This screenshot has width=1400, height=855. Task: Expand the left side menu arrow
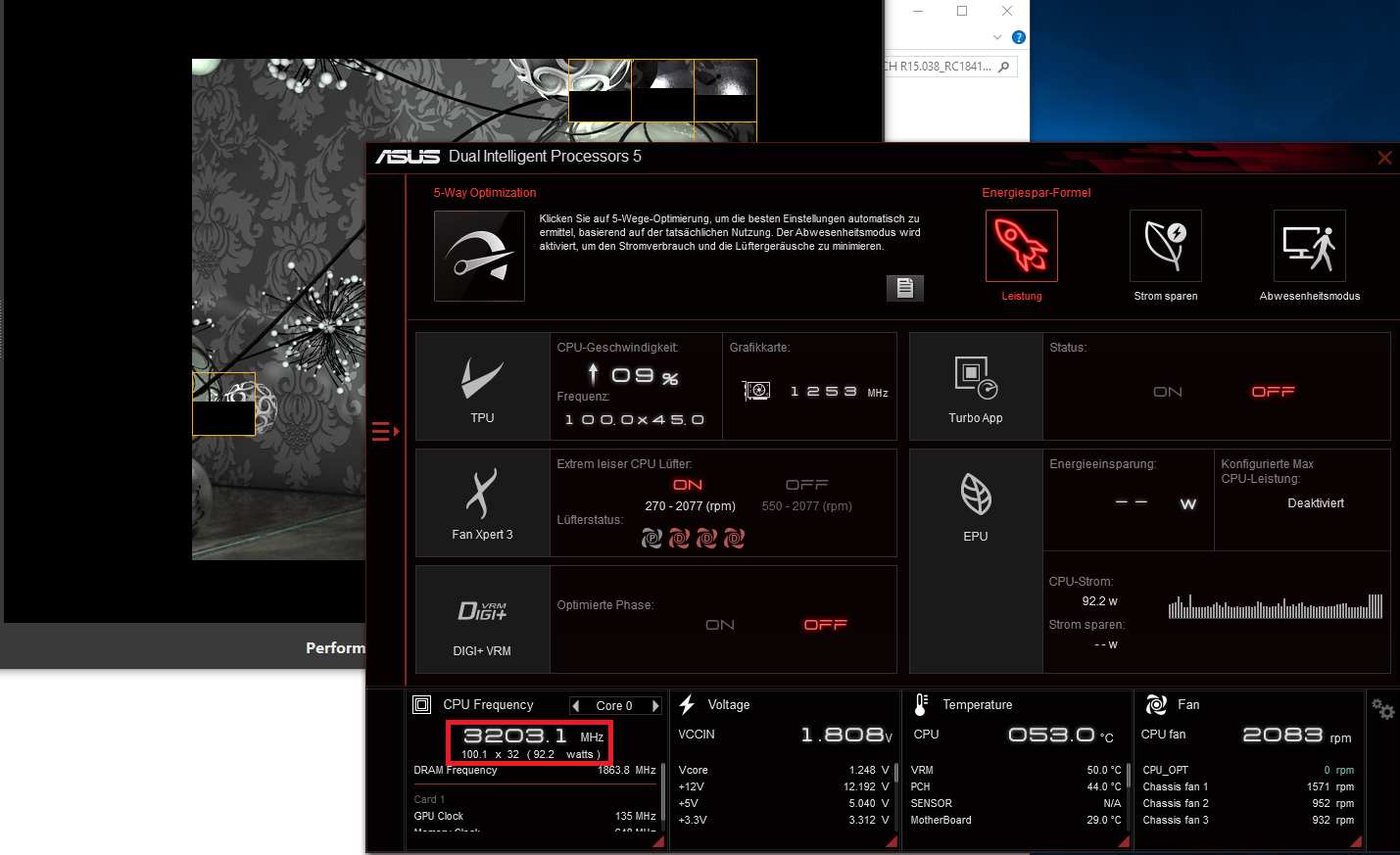pyautogui.click(x=386, y=431)
